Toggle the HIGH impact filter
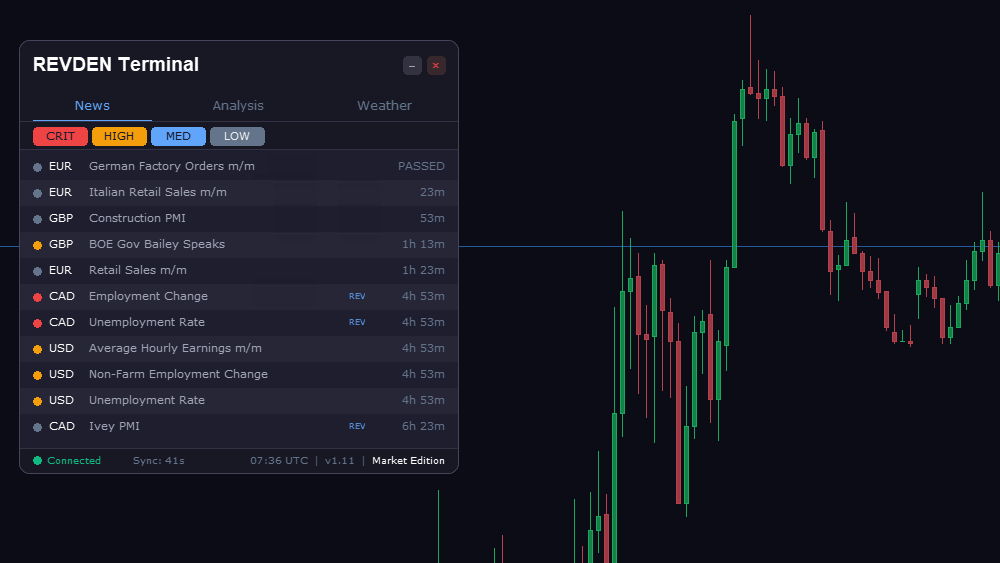Screen dimensions: 1000x563 pos(119,136)
